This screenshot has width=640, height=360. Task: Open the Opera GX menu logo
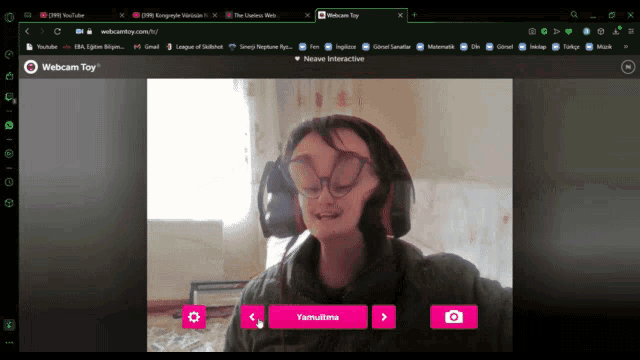tap(9, 17)
